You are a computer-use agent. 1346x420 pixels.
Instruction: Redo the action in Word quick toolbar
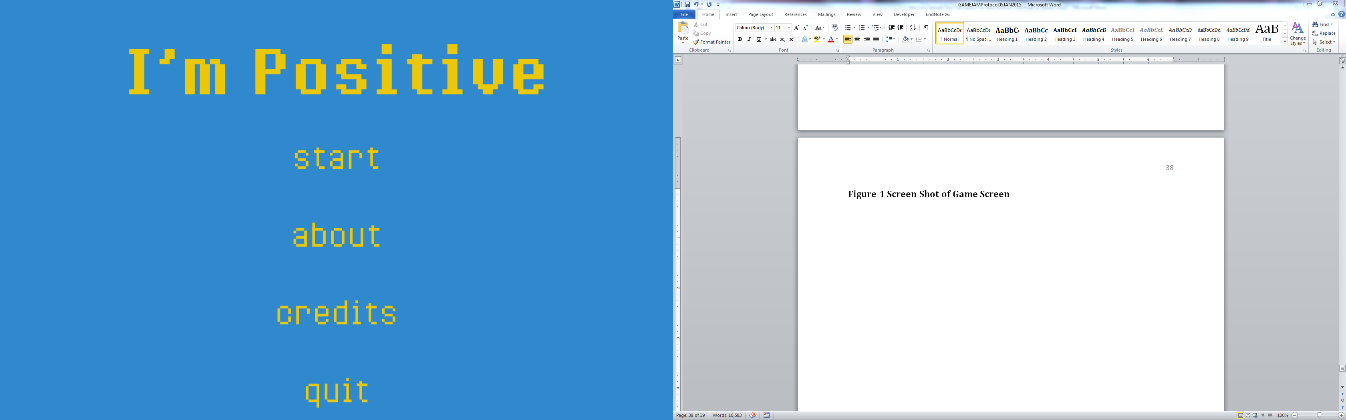[709, 4]
